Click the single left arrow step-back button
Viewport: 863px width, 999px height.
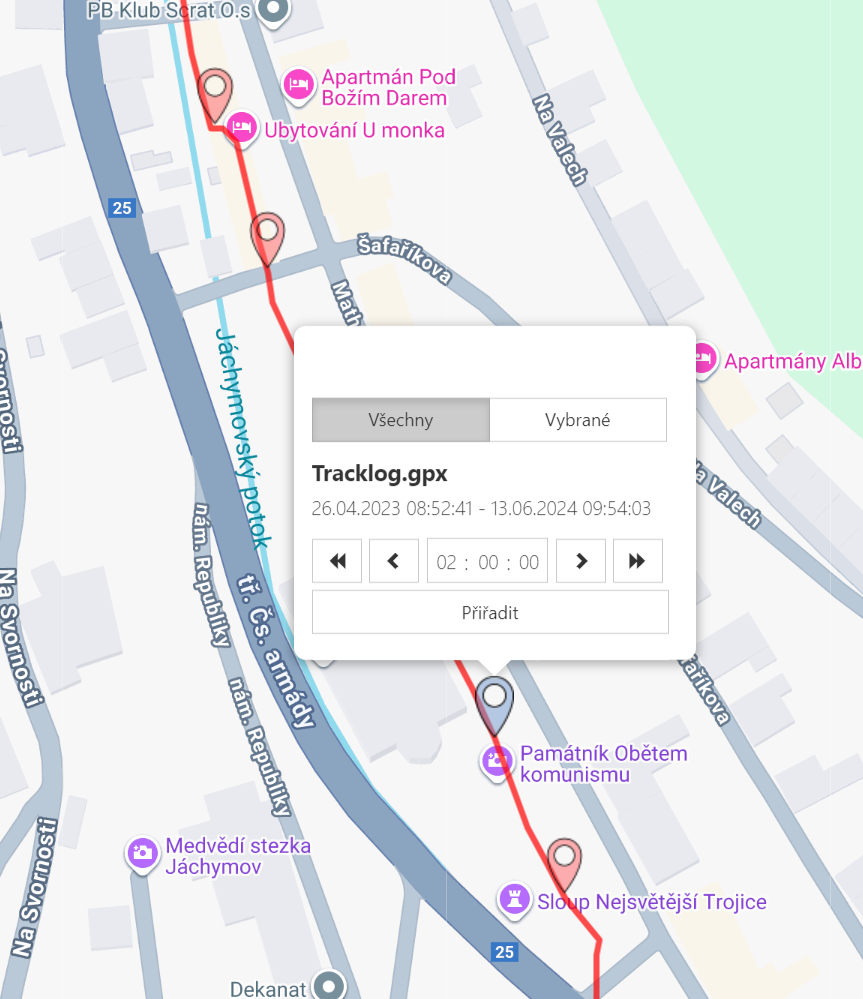click(x=394, y=561)
